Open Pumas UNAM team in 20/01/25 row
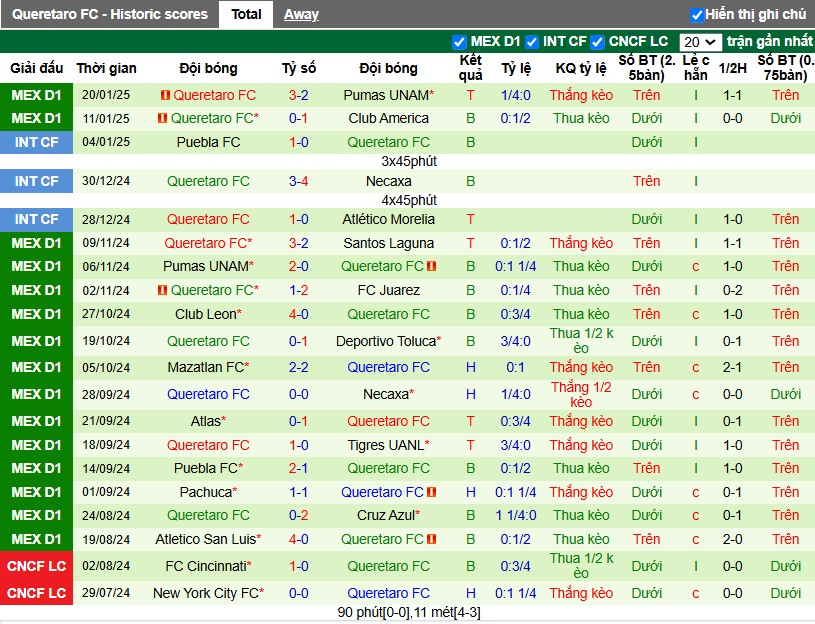The image size is (815, 624). click(388, 95)
